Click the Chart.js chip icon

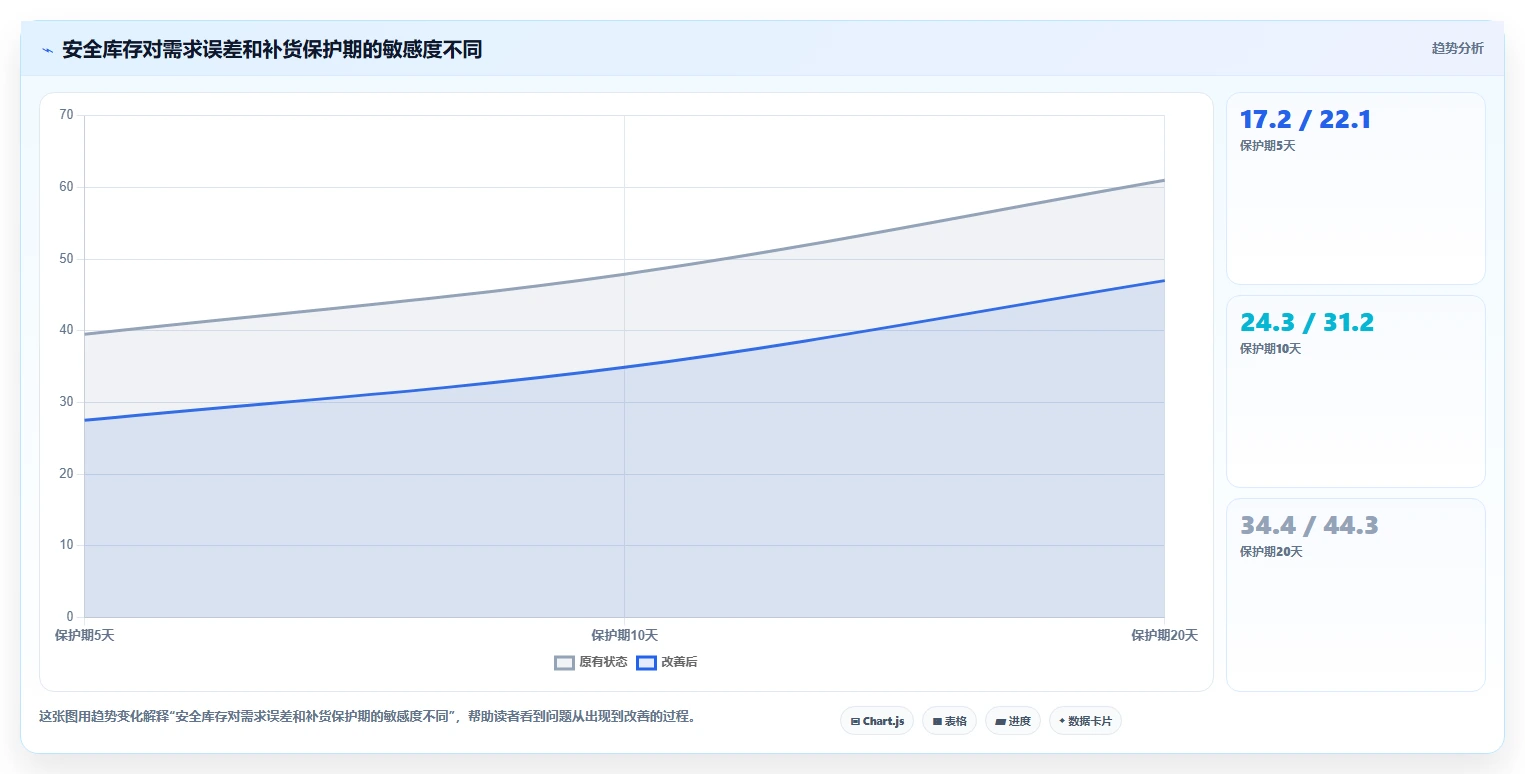(855, 721)
